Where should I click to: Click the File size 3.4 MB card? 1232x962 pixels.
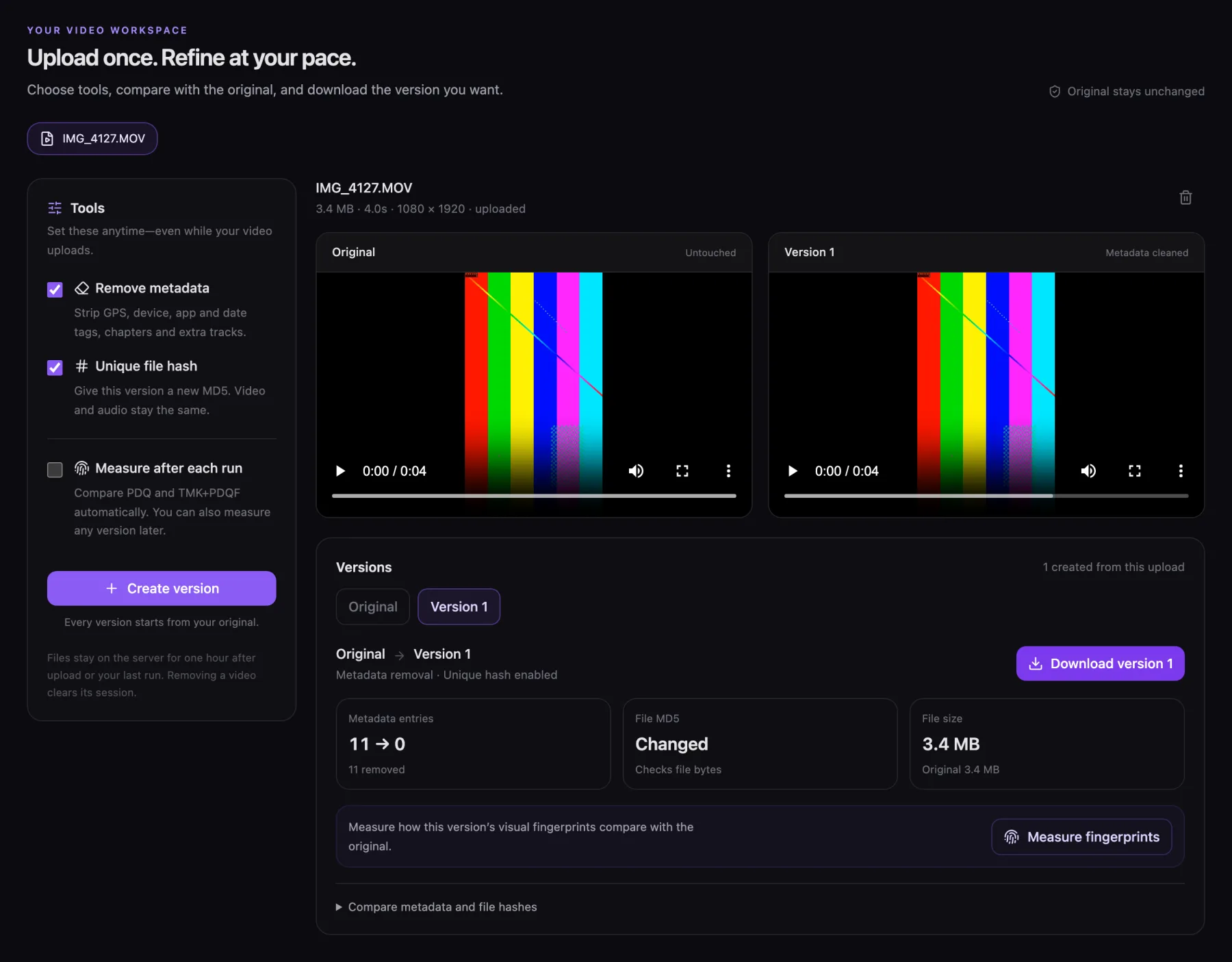click(x=1047, y=744)
